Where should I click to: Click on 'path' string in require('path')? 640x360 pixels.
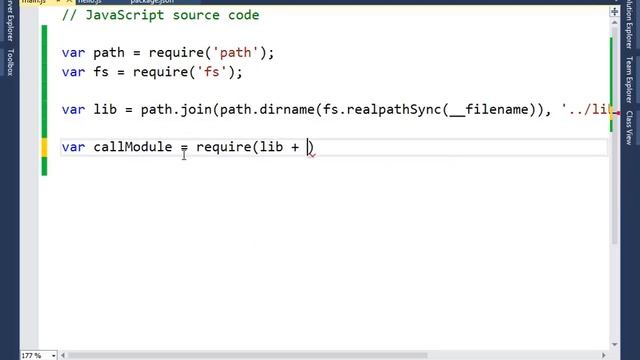point(235,53)
